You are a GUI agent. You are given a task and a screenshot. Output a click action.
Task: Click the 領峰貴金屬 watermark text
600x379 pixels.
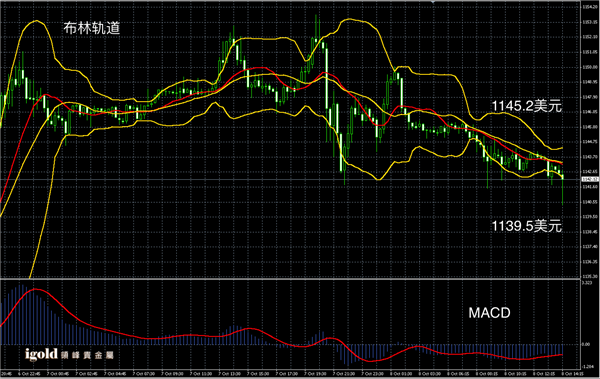[87, 355]
